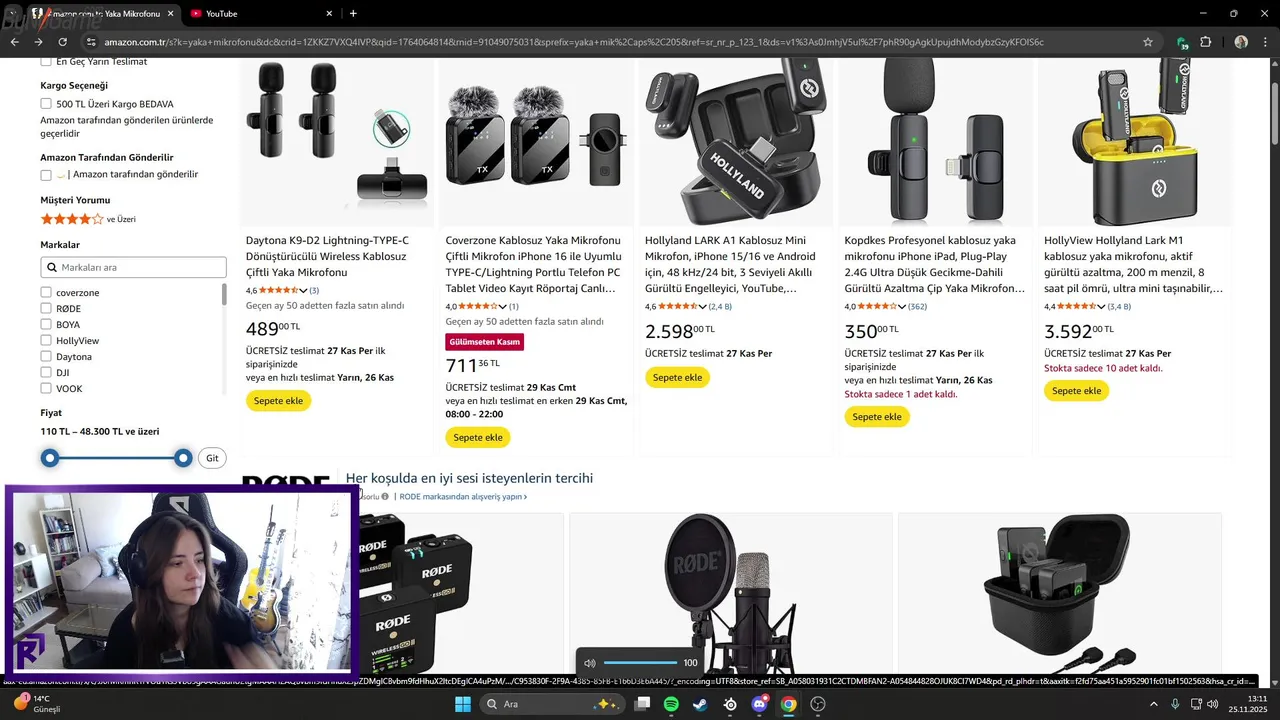1280x720 pixels.
Task: Open Kopdkes product image thumbnail
Action: coord(934,142)
